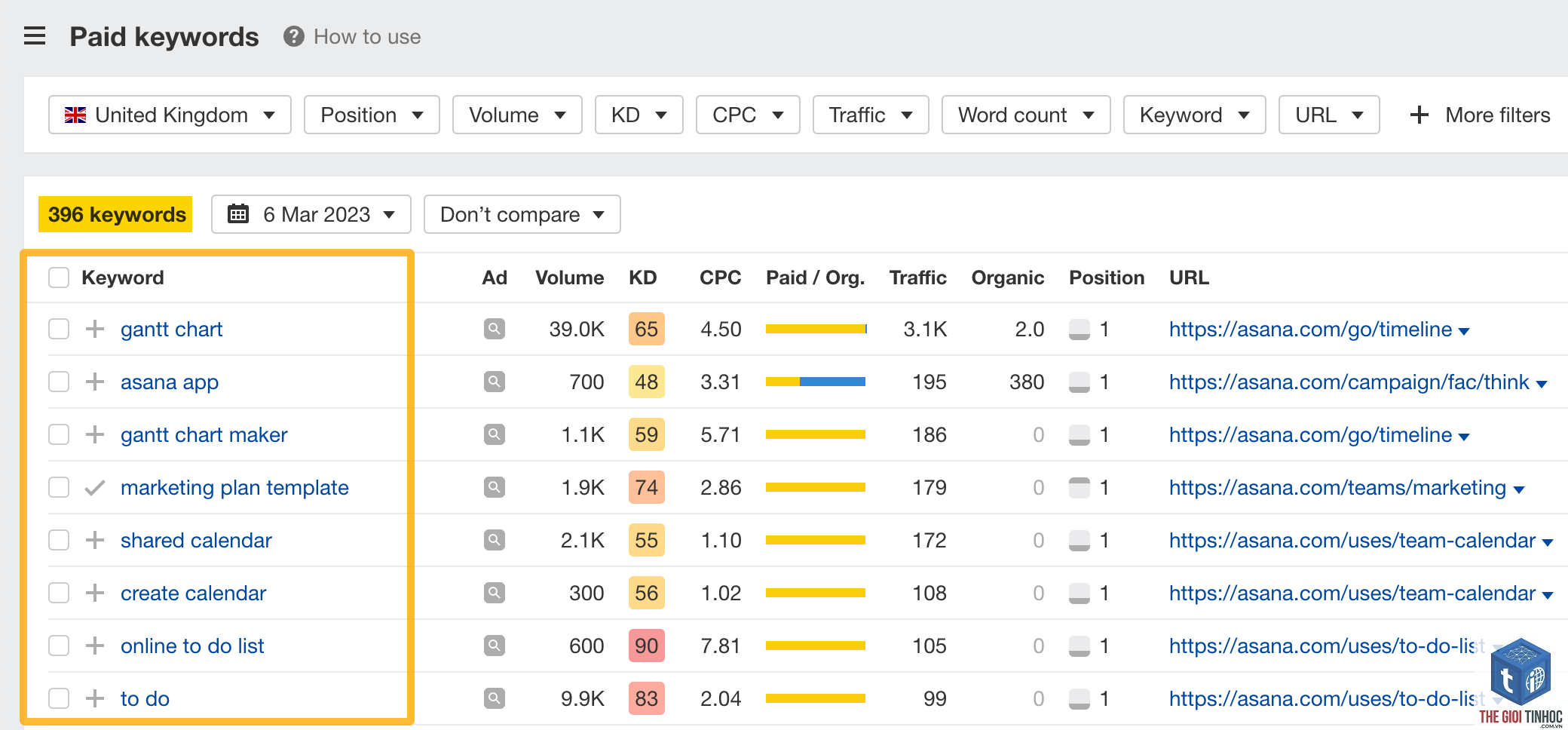Toggle the select-all Keyword checkbox
Viewport: 1568px width, 730px height.
pyautogui.click(x=59, y=278)
